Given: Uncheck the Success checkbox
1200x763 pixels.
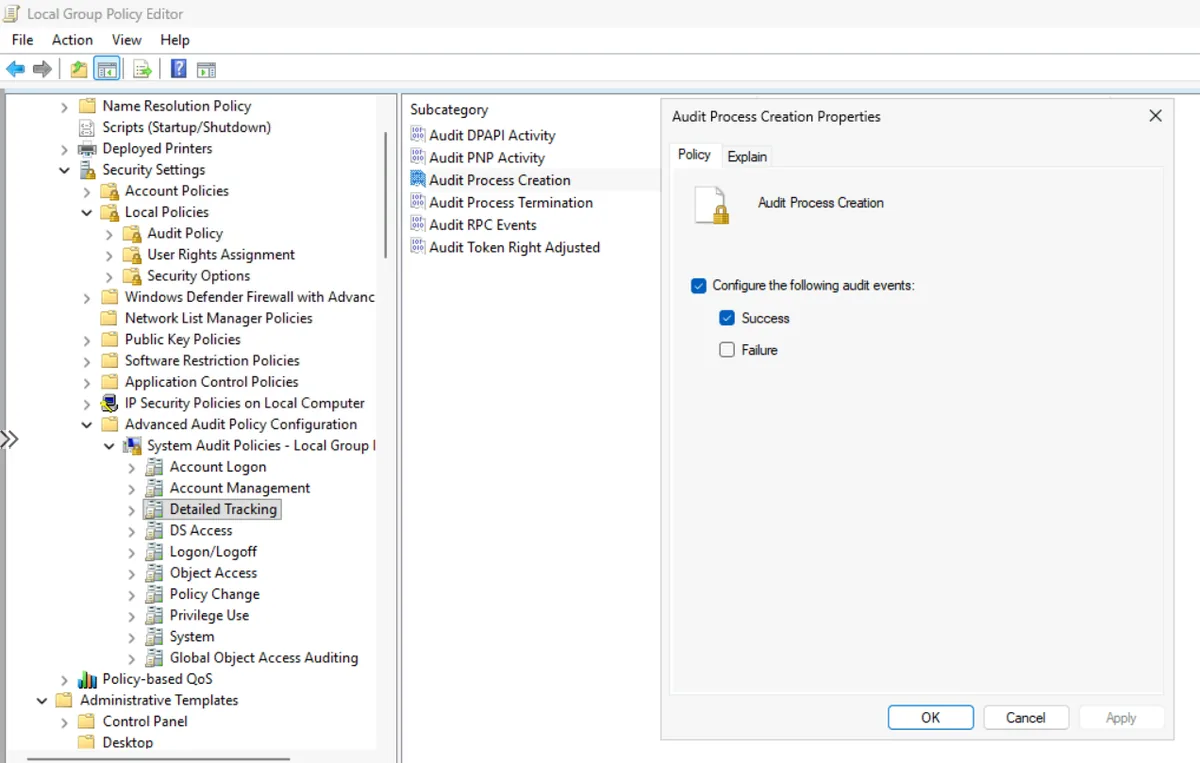Looking at the screenshot, I should tap(727, 318).
